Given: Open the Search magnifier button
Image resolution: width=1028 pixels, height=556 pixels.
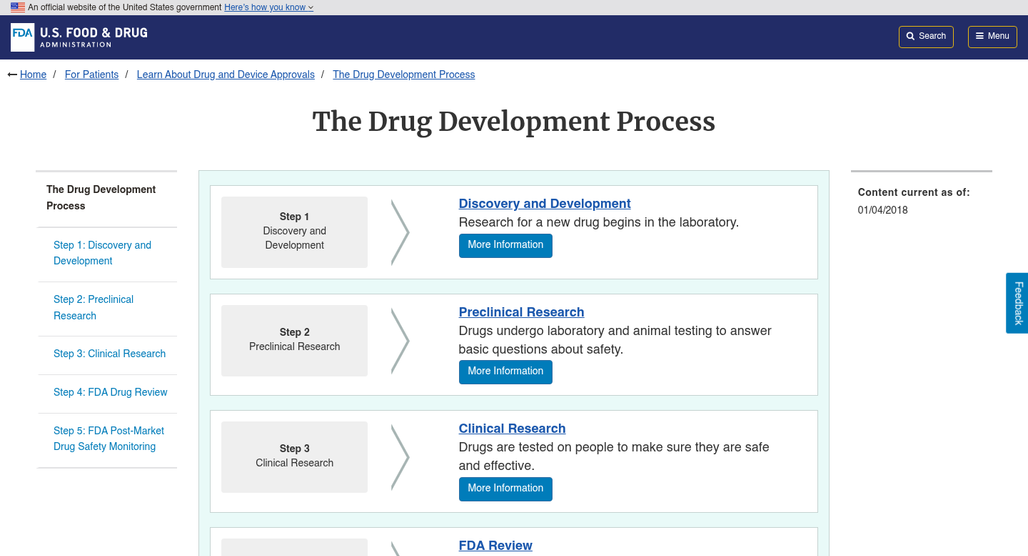Looking at the screenshot, I should coord(926,37).
